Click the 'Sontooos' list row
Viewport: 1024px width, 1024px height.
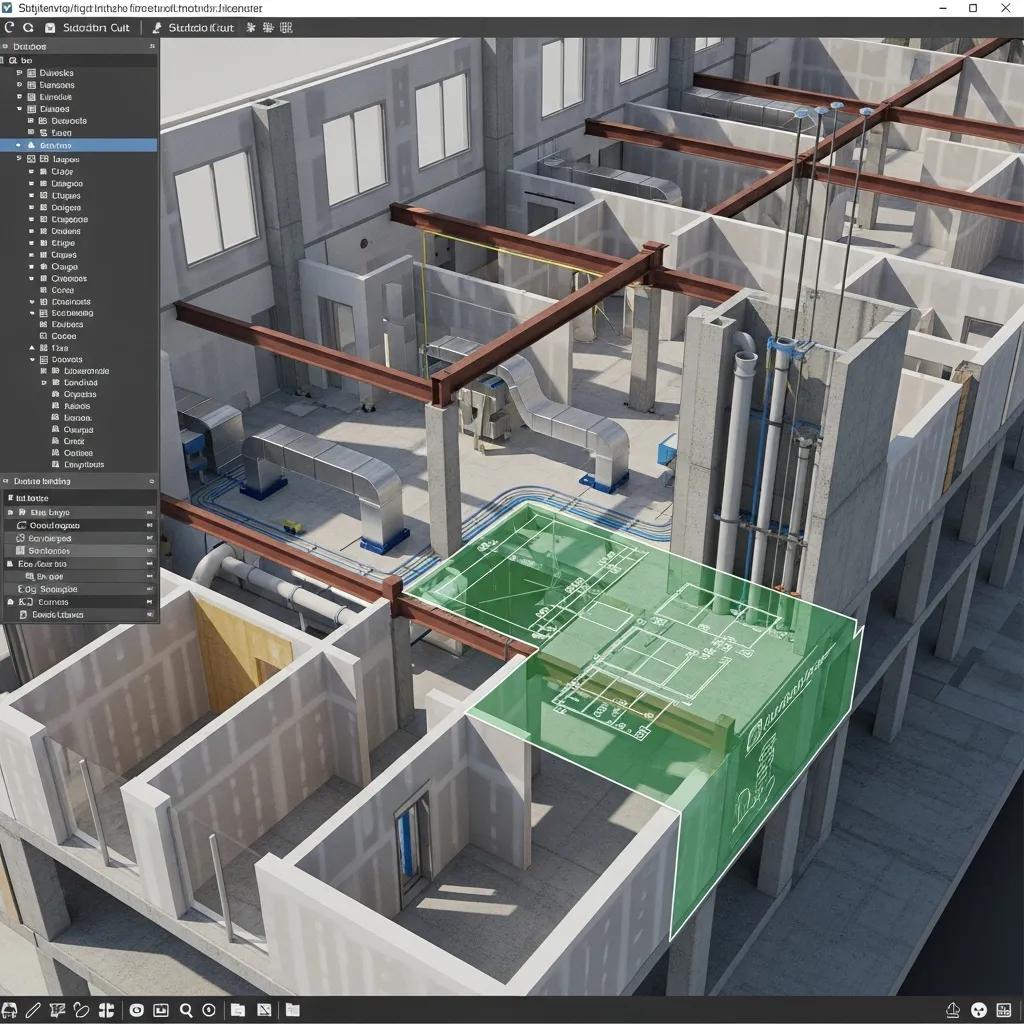click(80, 551)
